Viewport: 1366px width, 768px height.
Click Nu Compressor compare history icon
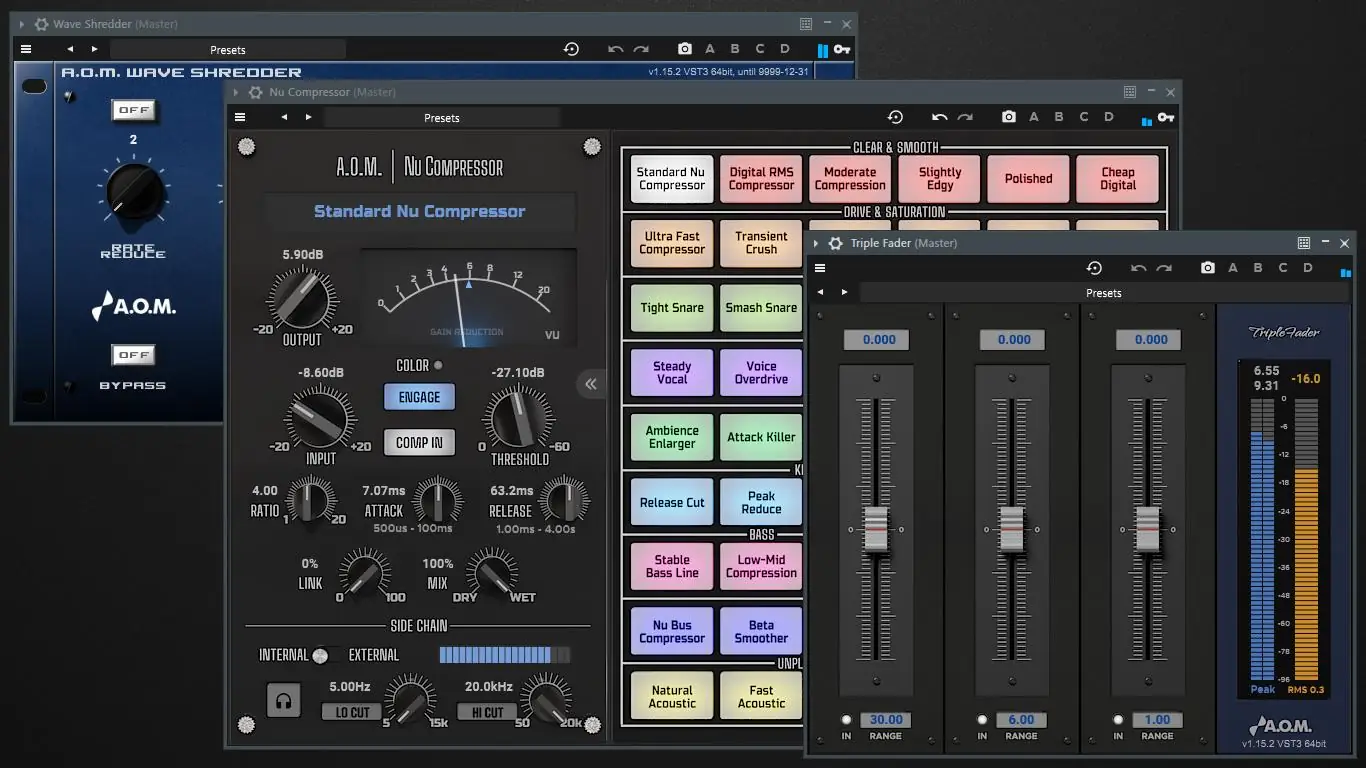[x=895, y=117]
